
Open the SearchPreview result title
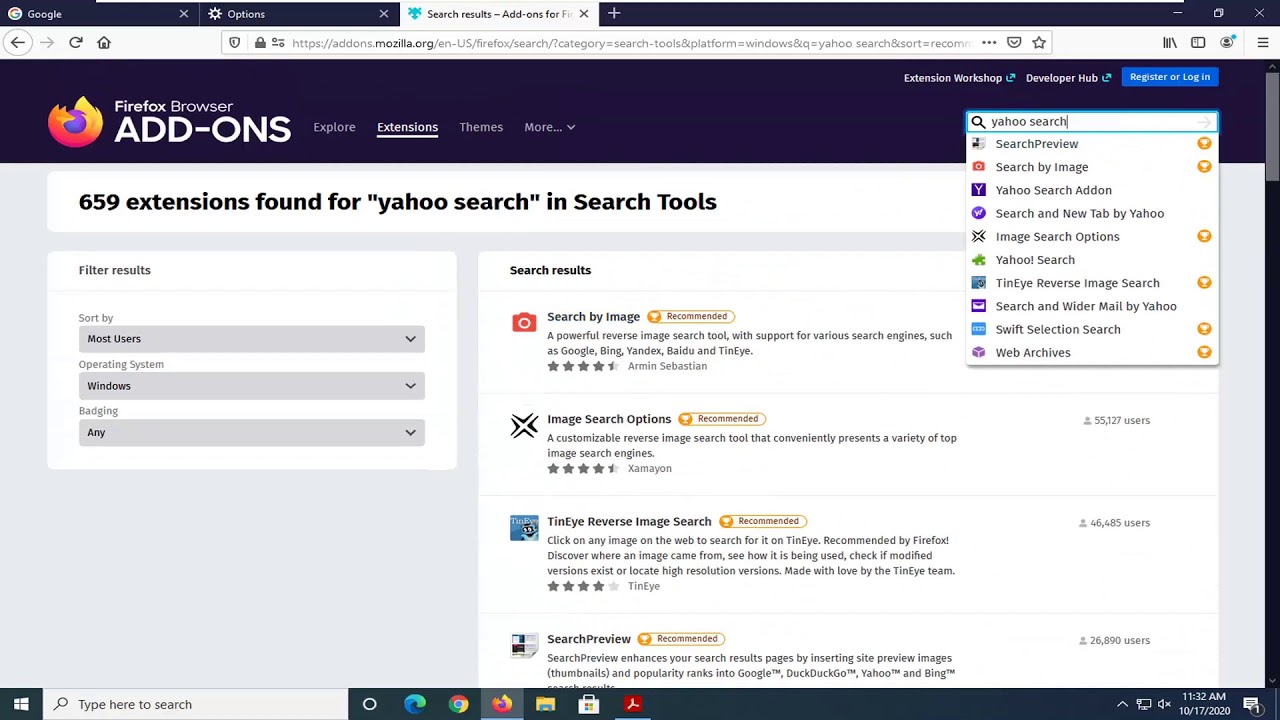[x=589, y=639]
